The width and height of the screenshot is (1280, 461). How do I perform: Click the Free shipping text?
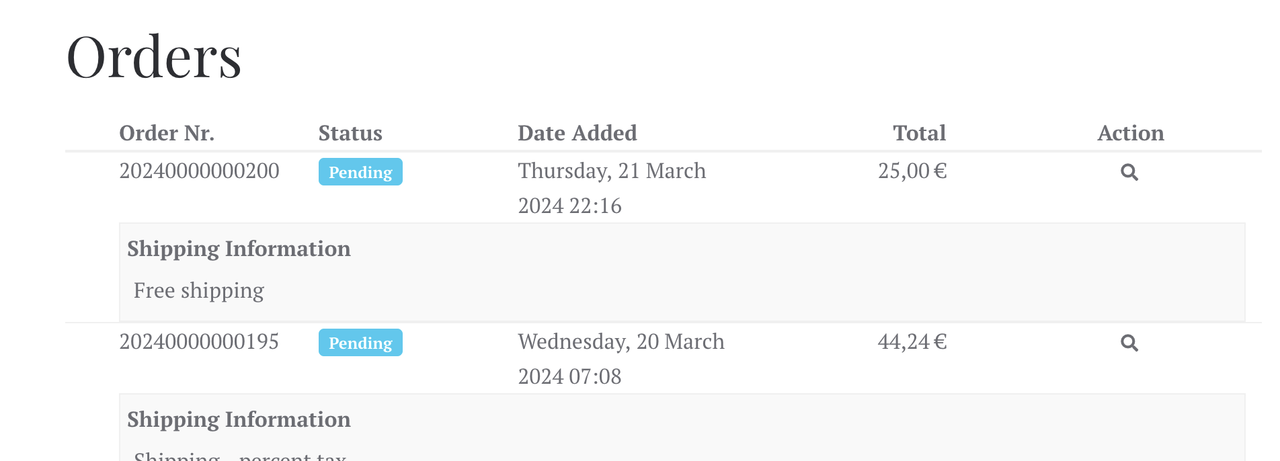click(199, 291)
